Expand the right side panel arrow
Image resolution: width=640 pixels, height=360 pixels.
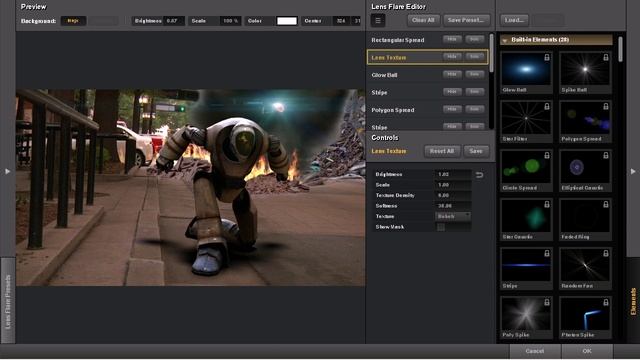coord(633,171)
